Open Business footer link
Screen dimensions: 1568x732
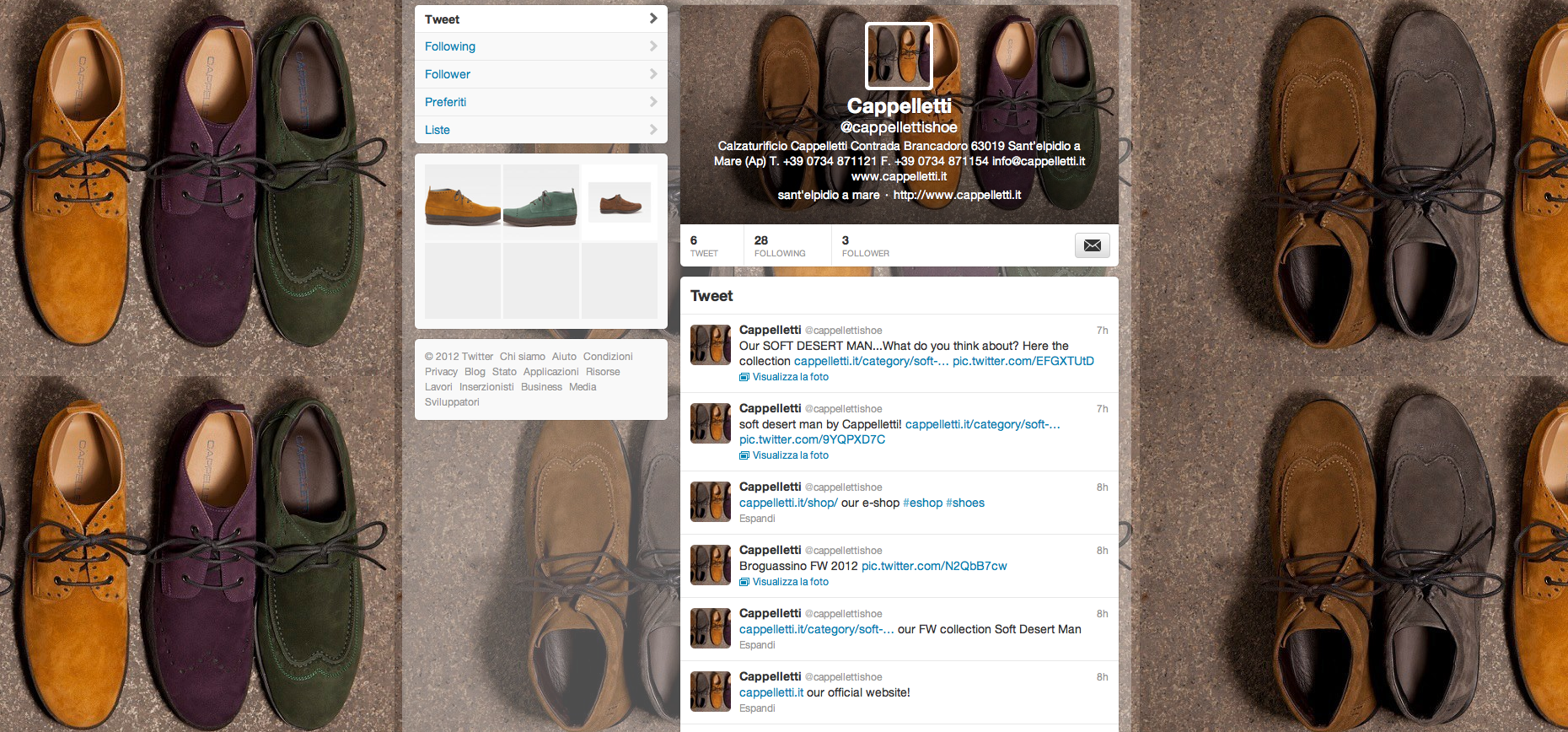click(541, 387)
